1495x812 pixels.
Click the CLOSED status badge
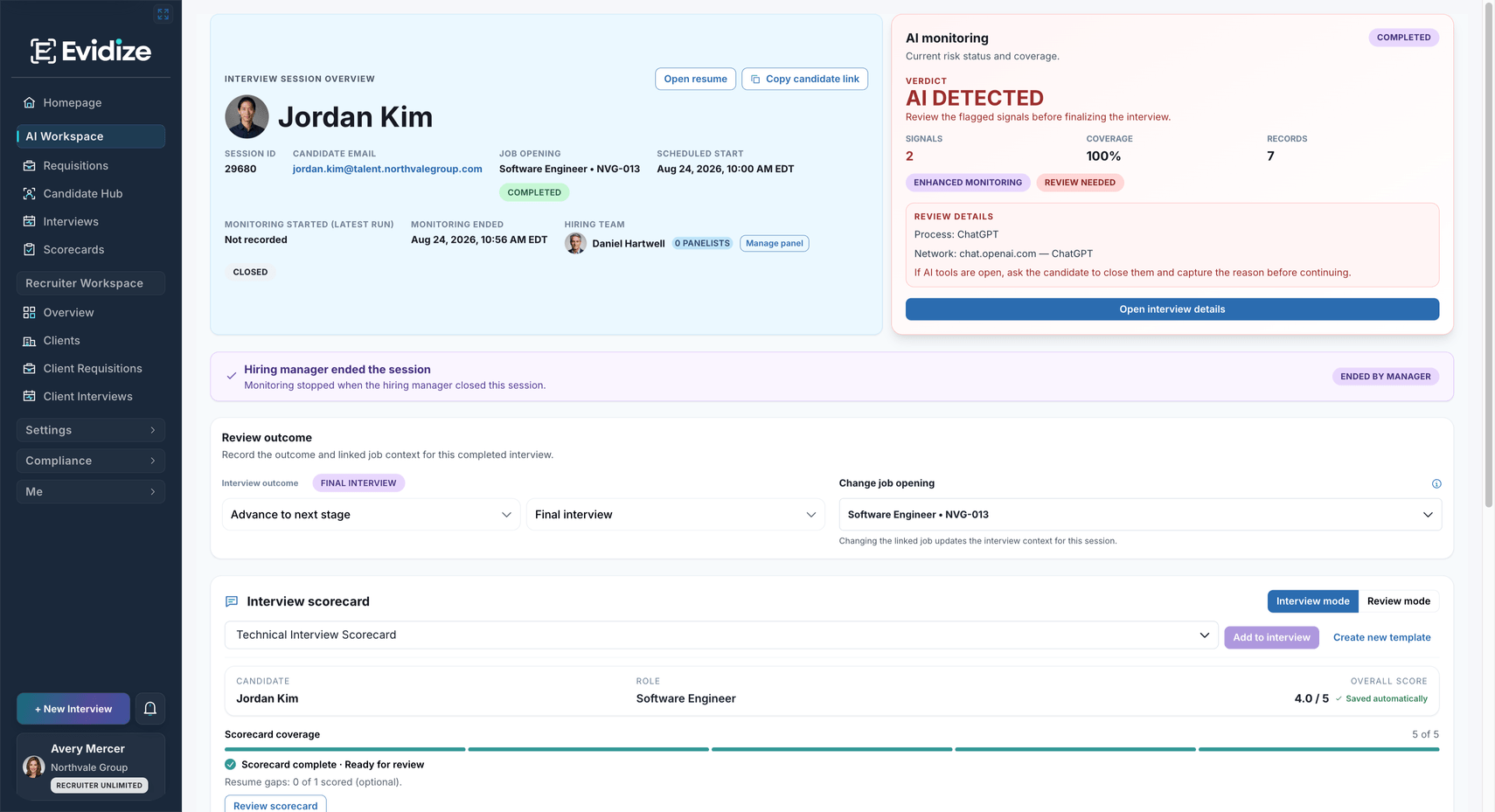(250, 272)
